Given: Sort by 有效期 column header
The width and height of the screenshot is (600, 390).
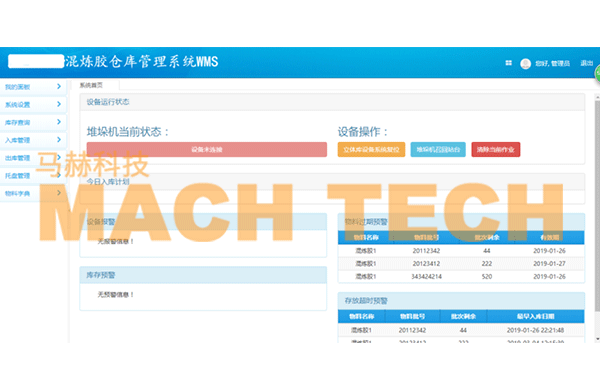Looking at the screenshot, I should pos(549,237).
